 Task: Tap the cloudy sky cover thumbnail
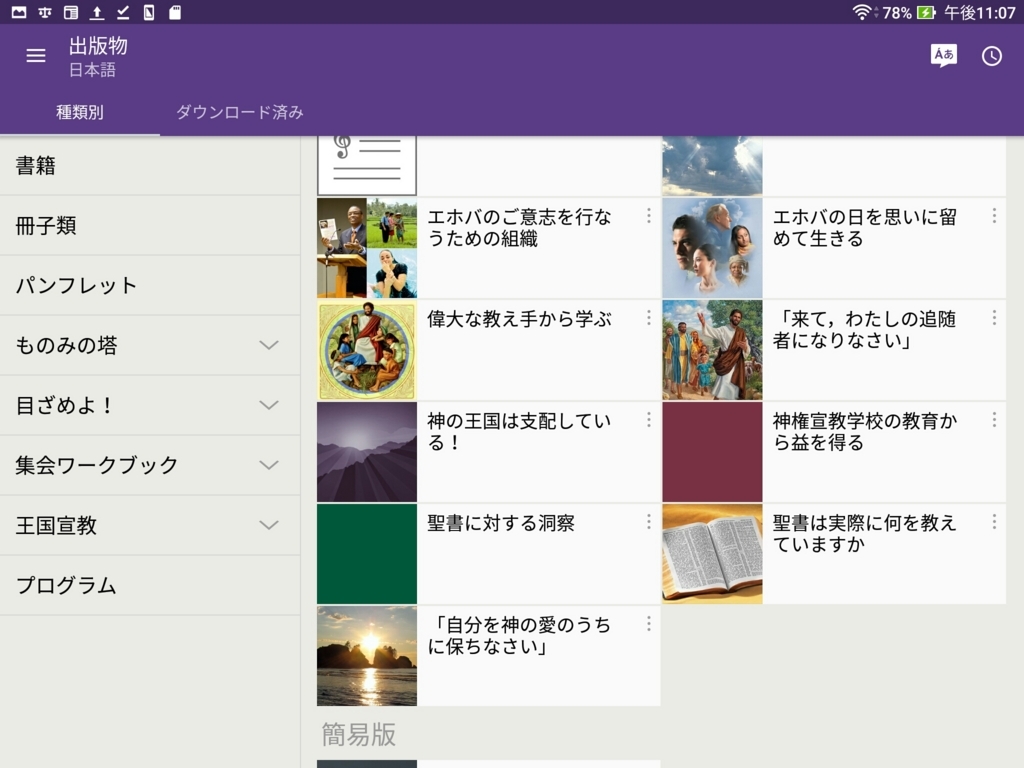point(712,166)
